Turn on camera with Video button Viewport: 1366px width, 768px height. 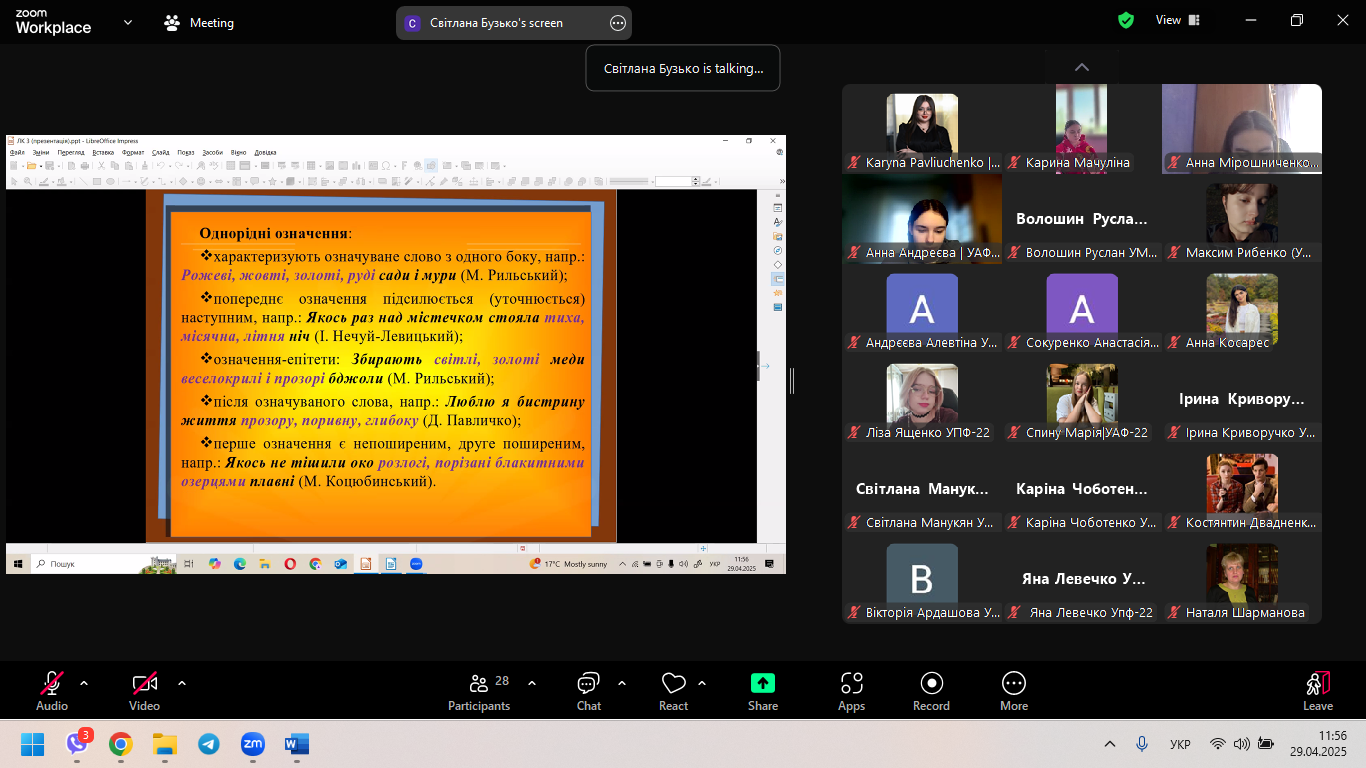pos(144,690)
